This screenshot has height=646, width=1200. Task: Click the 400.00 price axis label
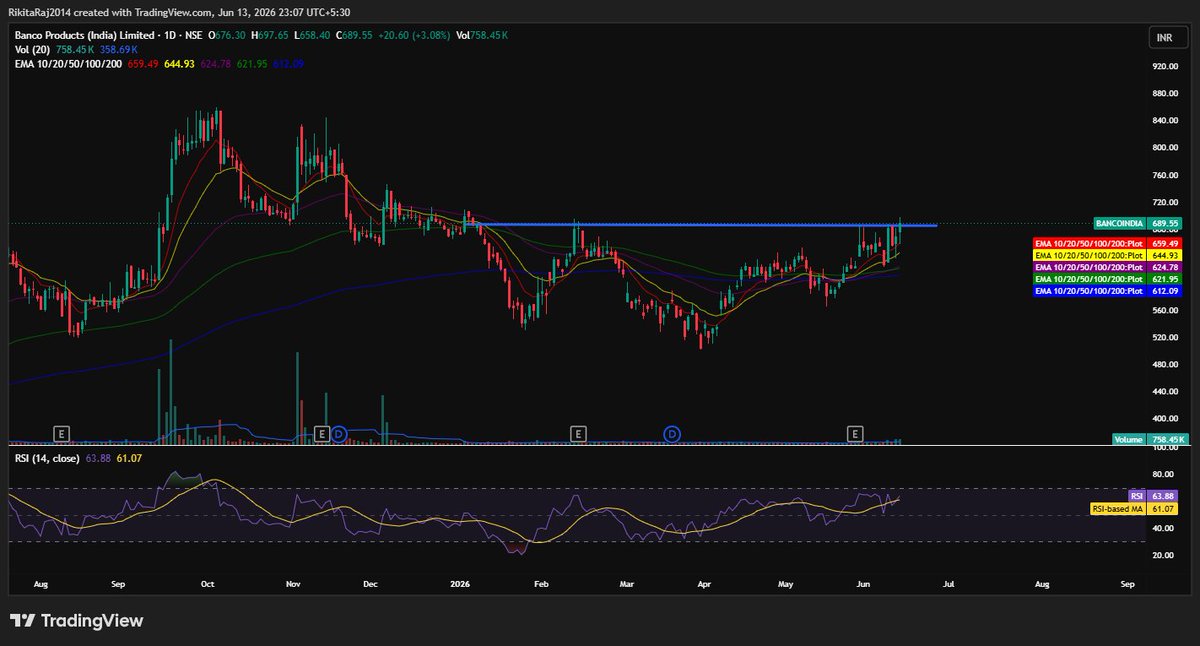pyautogui.click(x=1166, y=419)
